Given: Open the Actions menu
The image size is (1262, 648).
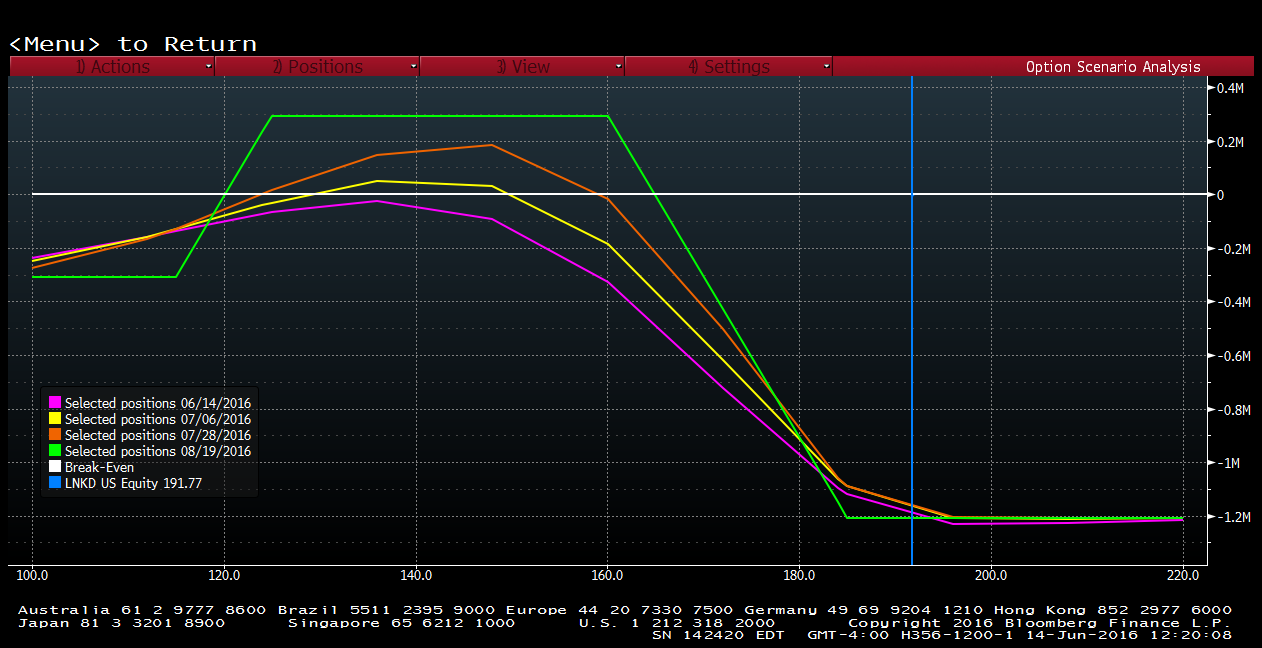Looking at the screenshot, I should click(113, 67).
